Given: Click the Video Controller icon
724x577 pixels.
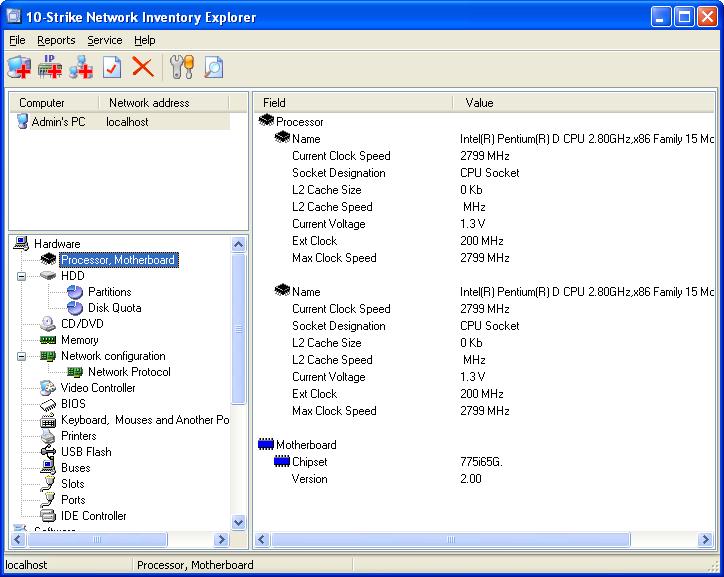Looking at the screenshot, I should pyautogui.click(x=48, y=388).
